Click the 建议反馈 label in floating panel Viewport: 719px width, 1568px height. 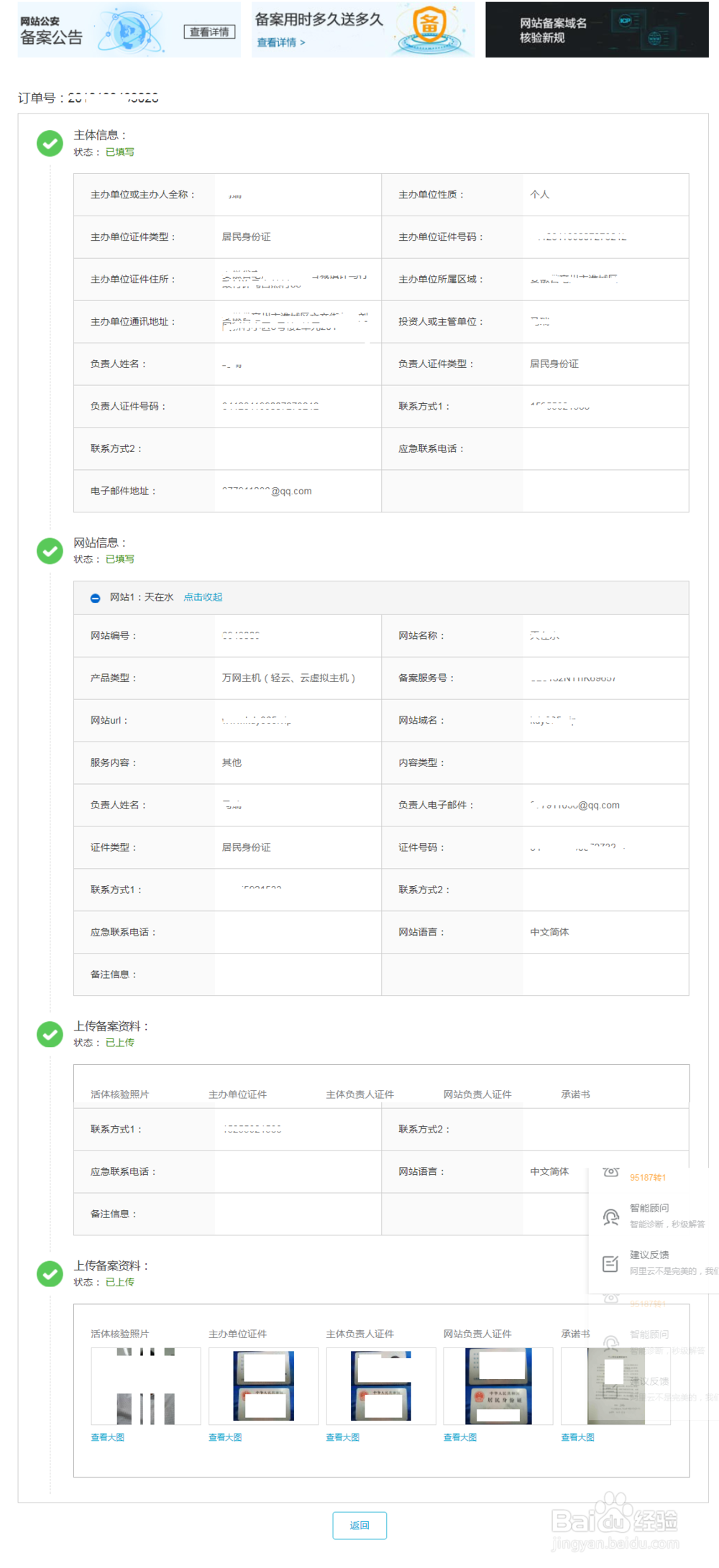pos(649,1255)
